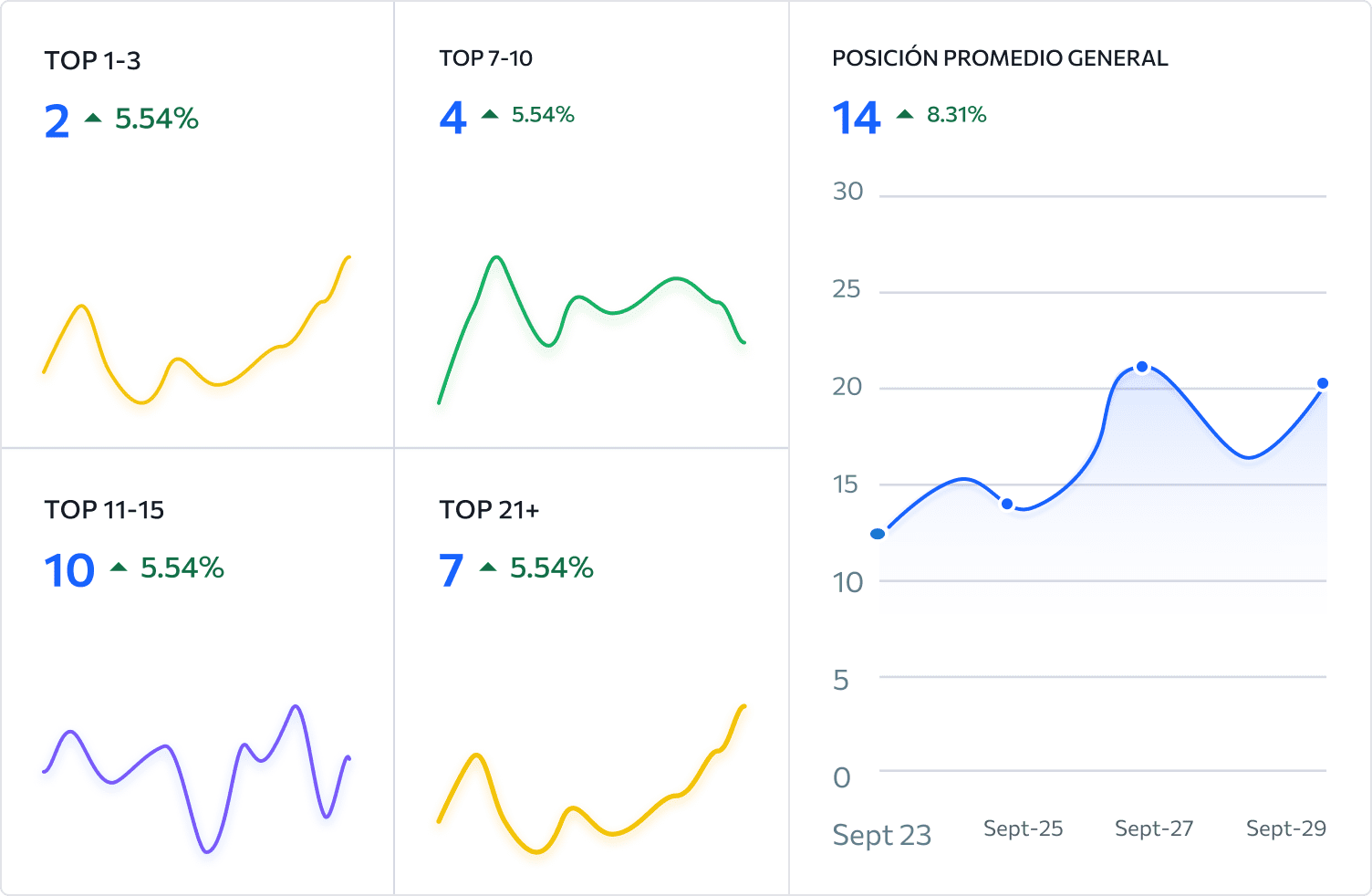
Task: Open the TOP 7-10 card title
Action: (486, 58)
